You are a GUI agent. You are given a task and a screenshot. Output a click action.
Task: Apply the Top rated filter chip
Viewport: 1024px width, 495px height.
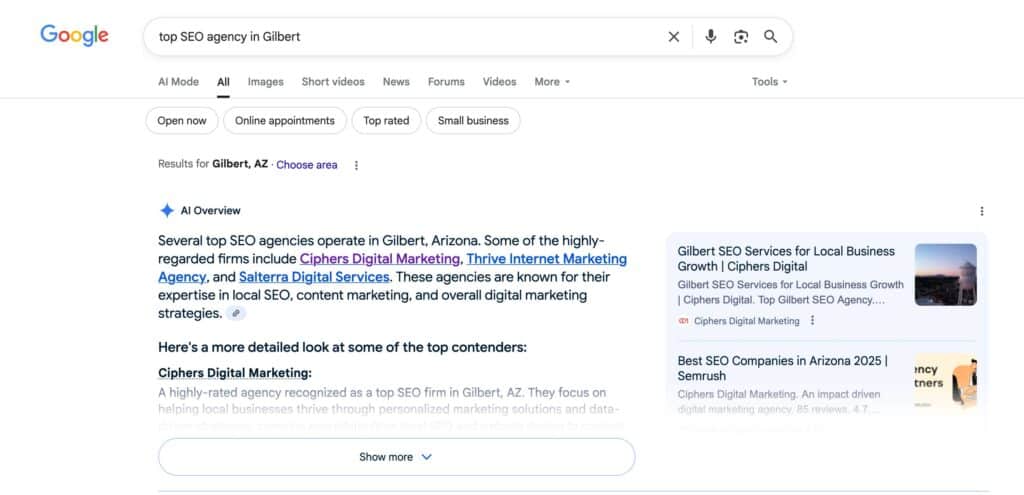386,121
